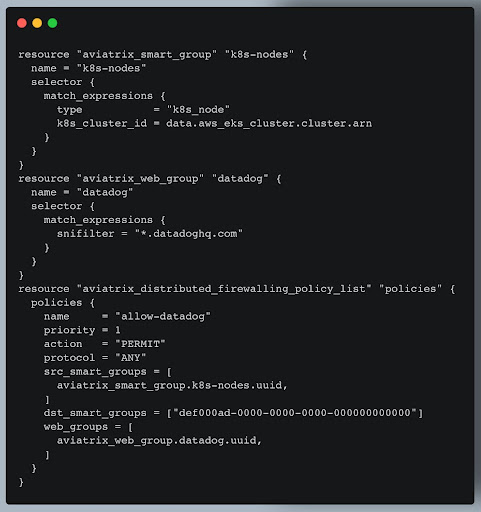This screenshot has height=512, width=481.
Task: Click the "PERMIT" action value
Action: (140, 344)
